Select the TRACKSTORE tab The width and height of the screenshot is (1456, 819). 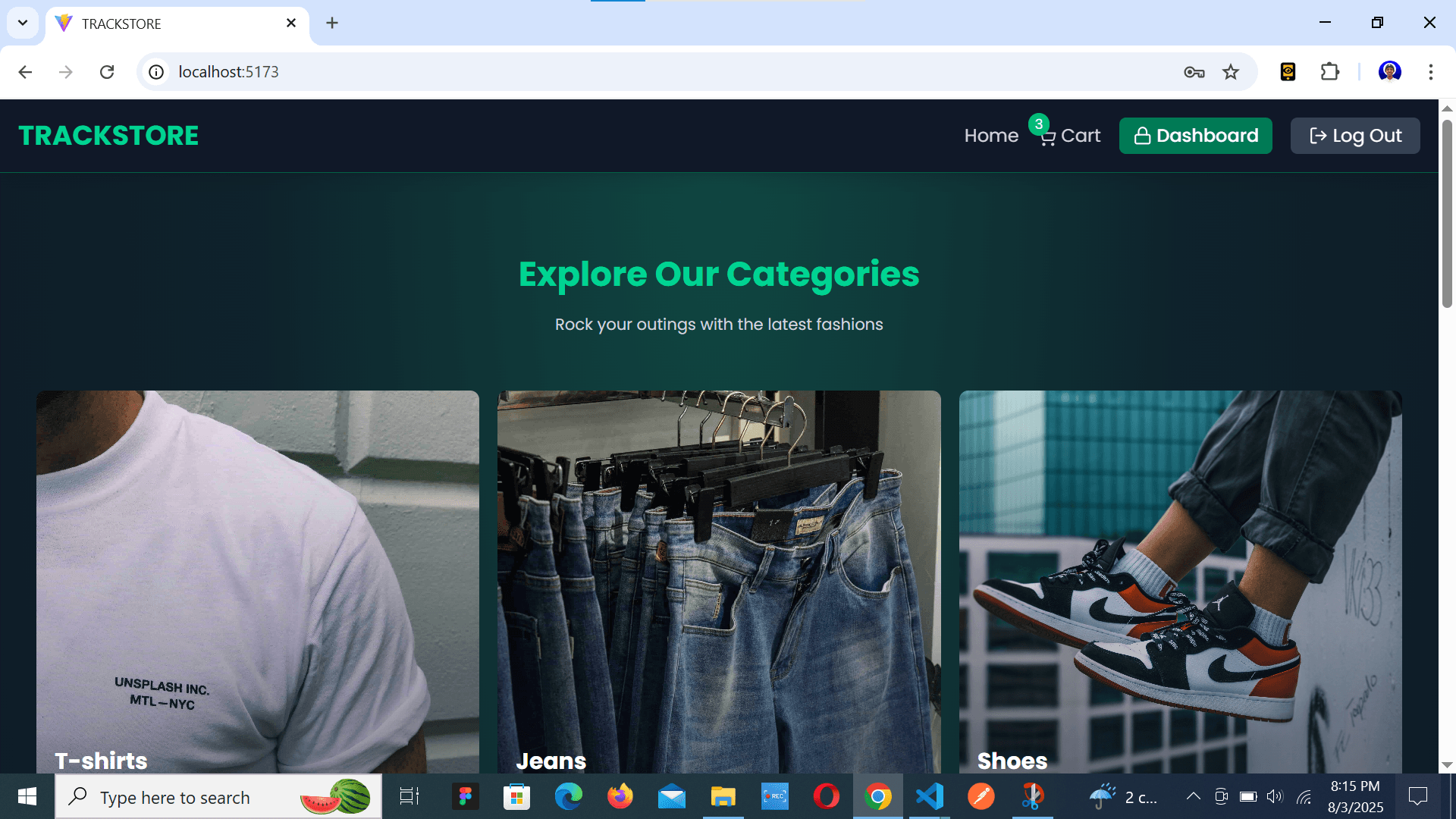point(178,24)
